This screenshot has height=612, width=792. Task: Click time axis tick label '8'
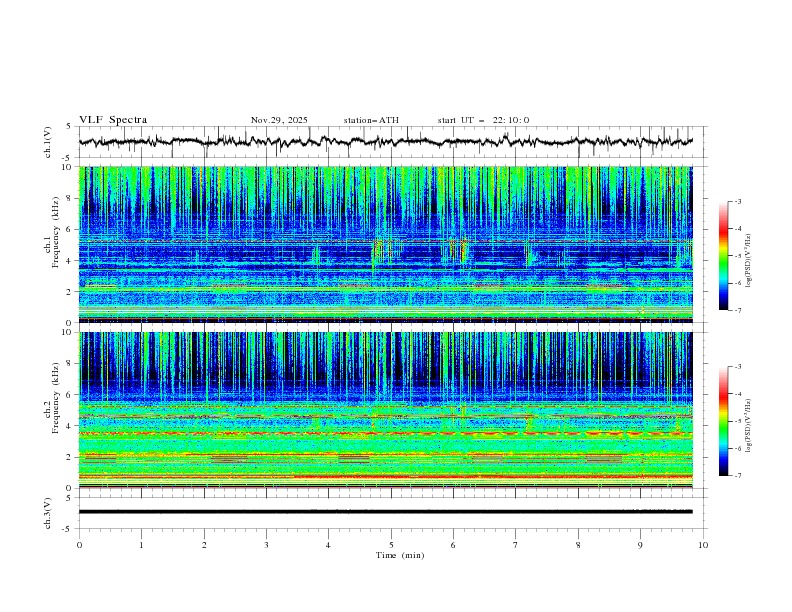(578, 545)
